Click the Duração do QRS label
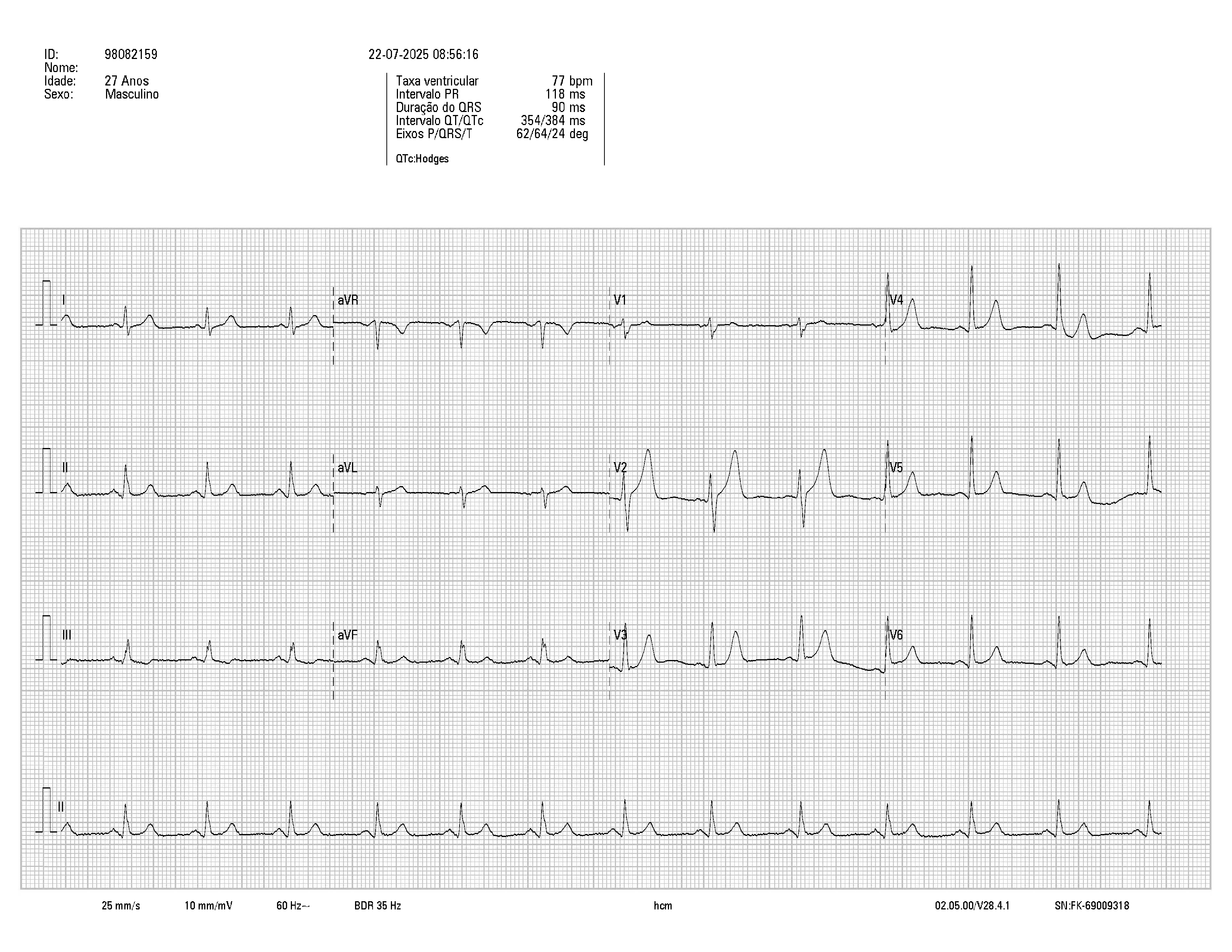 pos(438,108)
